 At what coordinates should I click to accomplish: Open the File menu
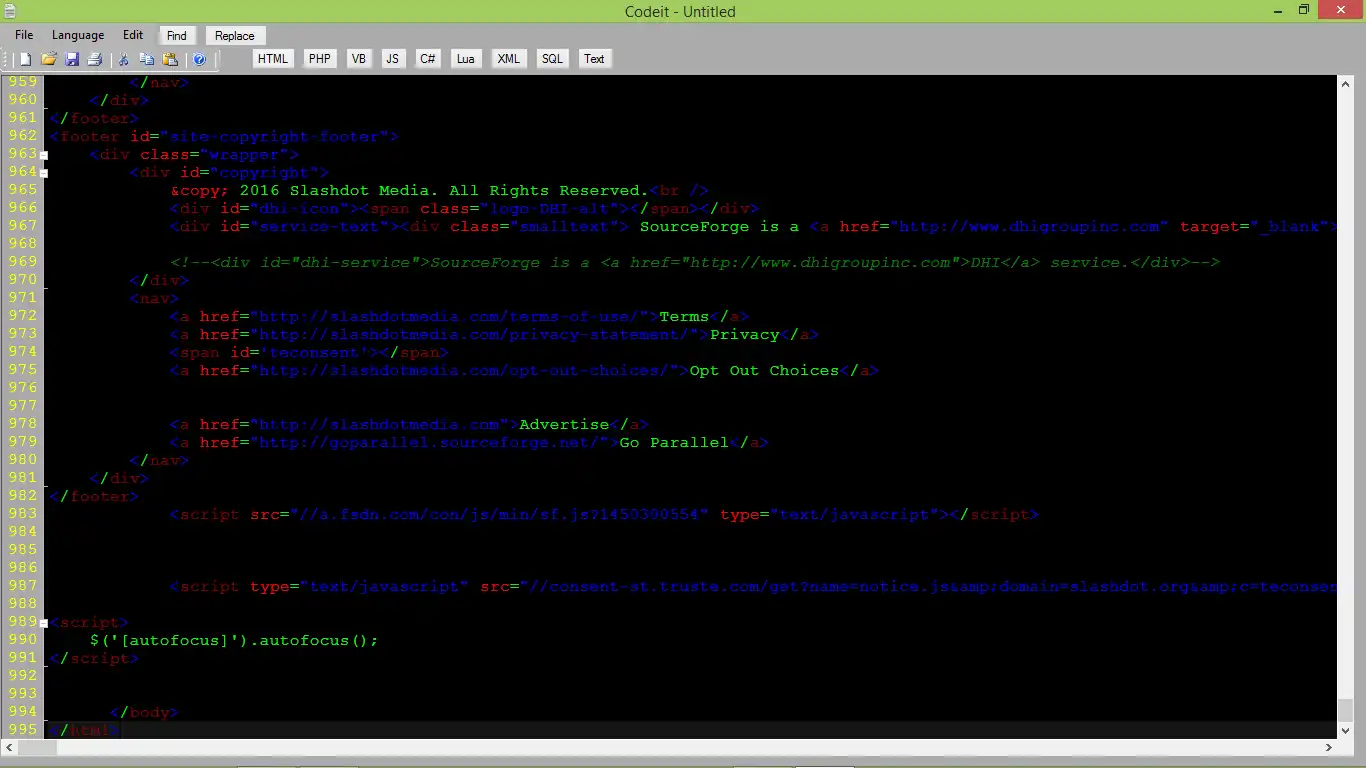pos(24,35)
